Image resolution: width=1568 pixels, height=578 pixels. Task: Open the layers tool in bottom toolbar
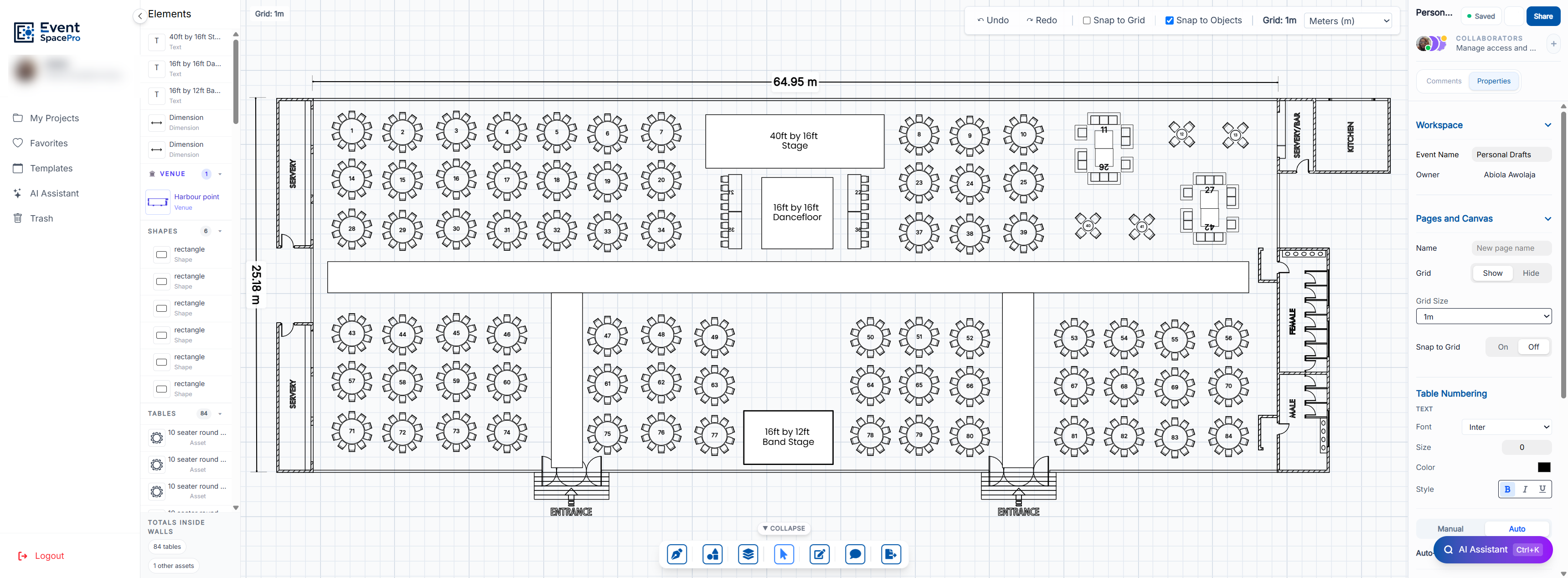748,554
